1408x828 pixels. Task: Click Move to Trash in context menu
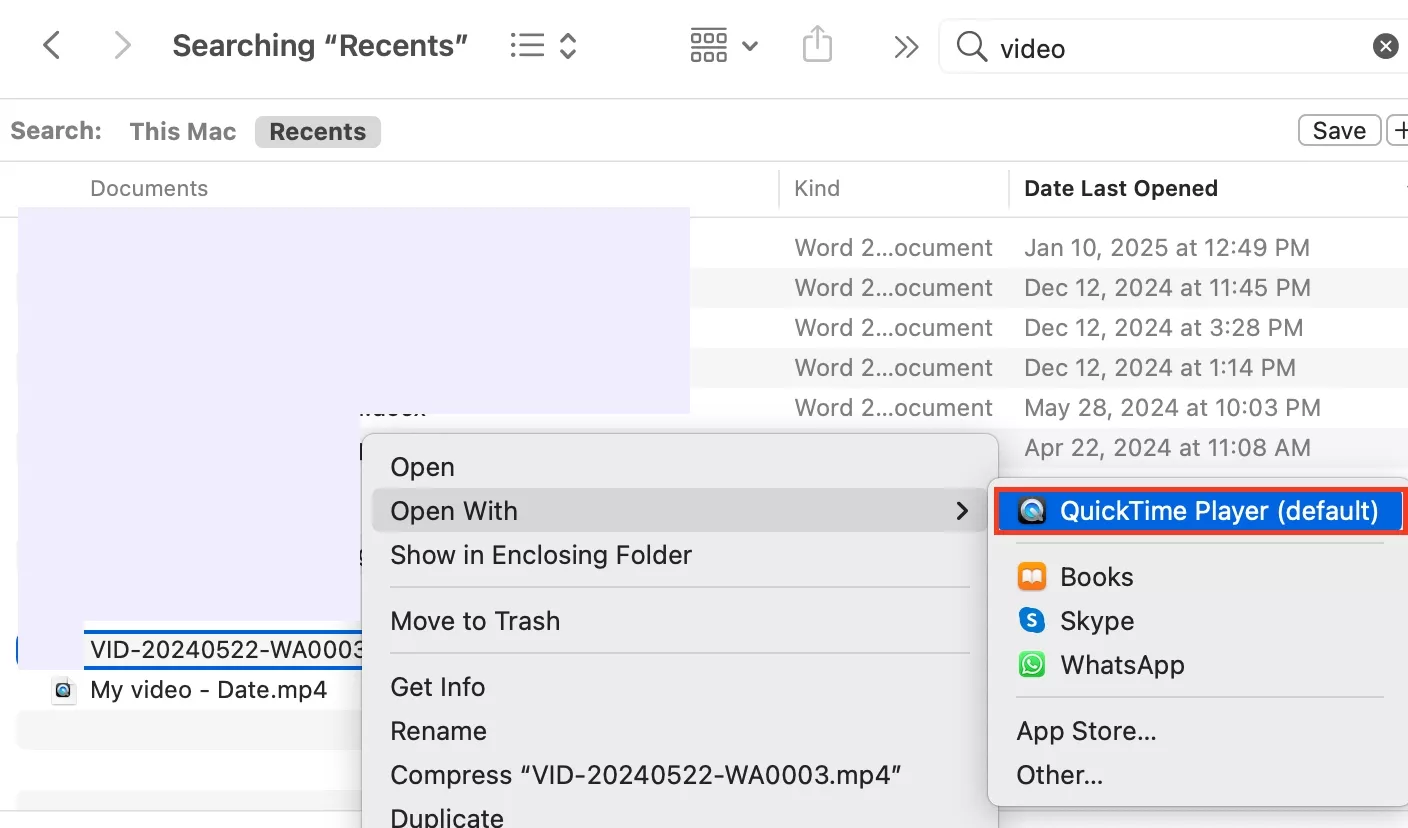[x=475, y=621]
